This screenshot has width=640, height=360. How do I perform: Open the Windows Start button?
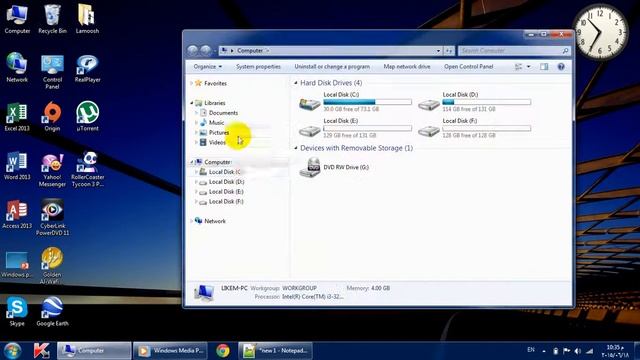(x=13, y=351)
